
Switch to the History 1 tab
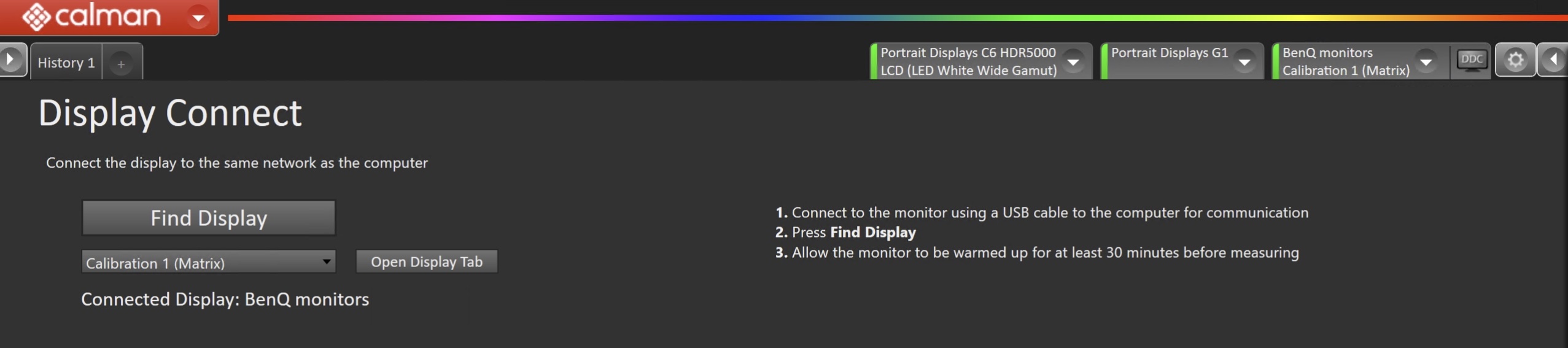tap(66, 63)
